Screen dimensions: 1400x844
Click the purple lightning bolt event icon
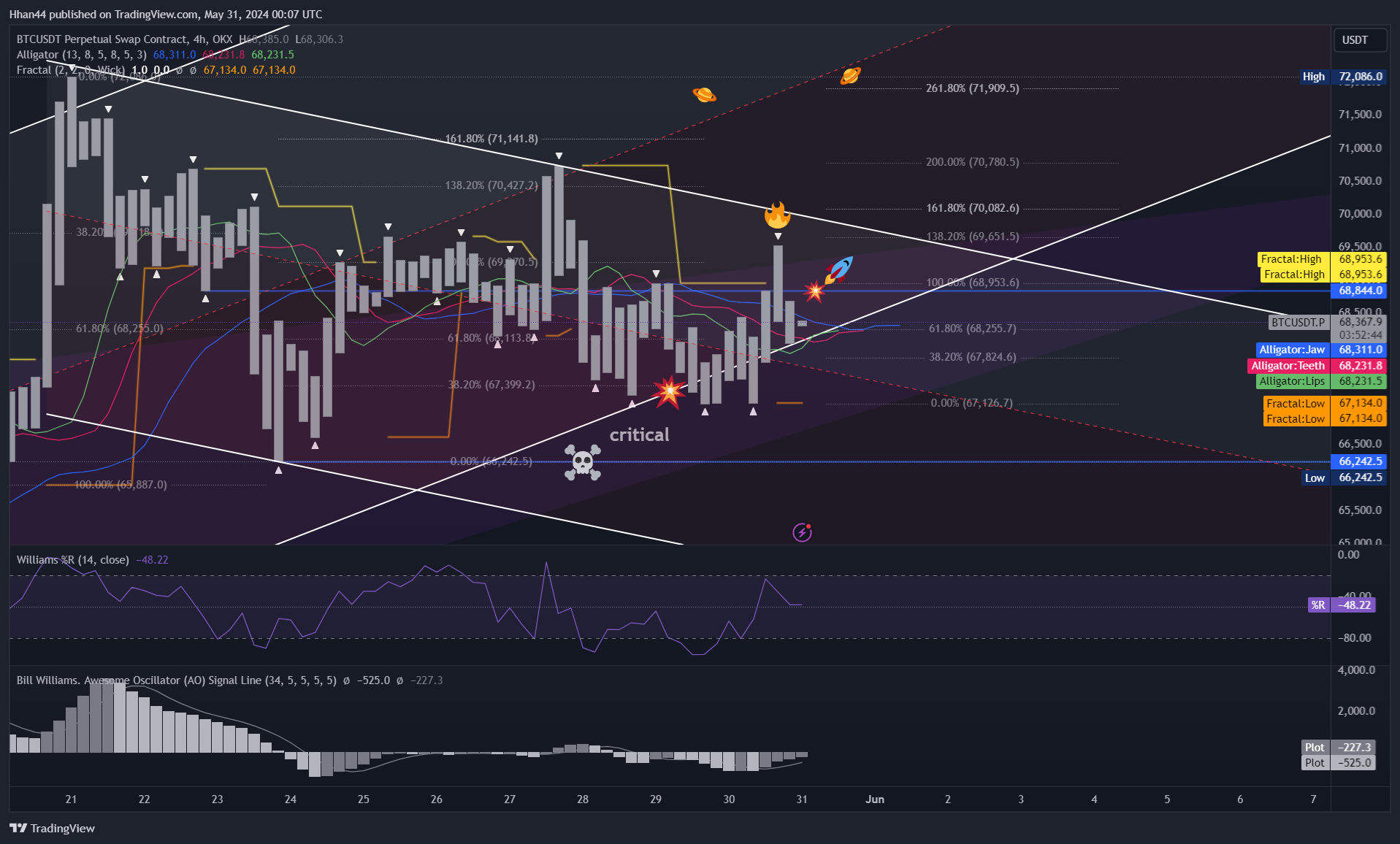pos(802,532)
